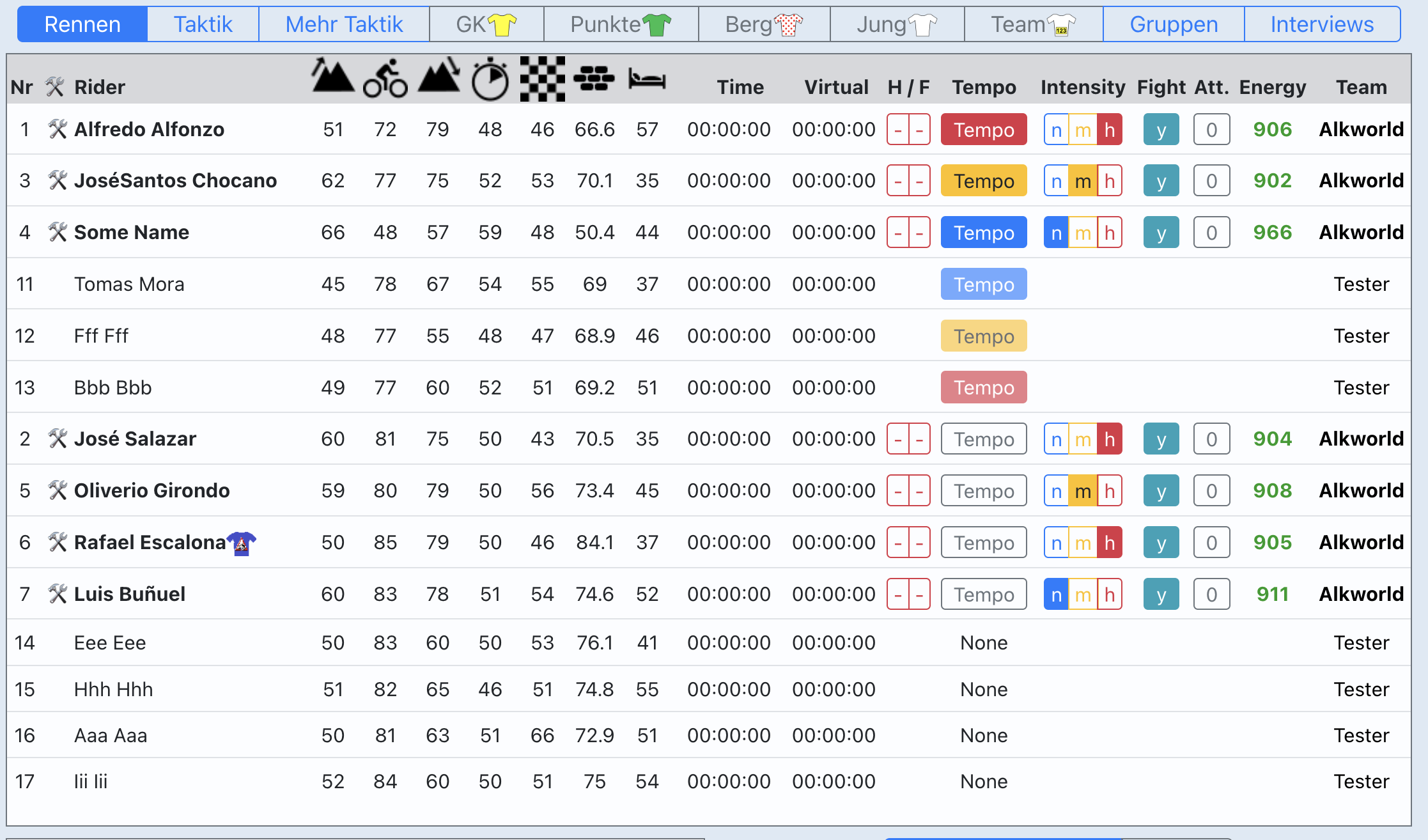1428x840 pixels.
Task: Click the pale yellow Tempo for Fff Fff
Action: [x=984, y=336]
